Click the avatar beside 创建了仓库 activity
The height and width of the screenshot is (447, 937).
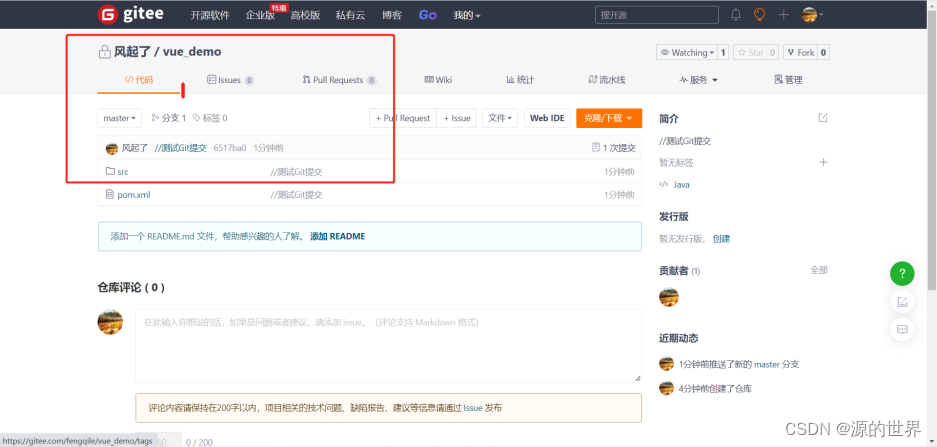[666, 388]
